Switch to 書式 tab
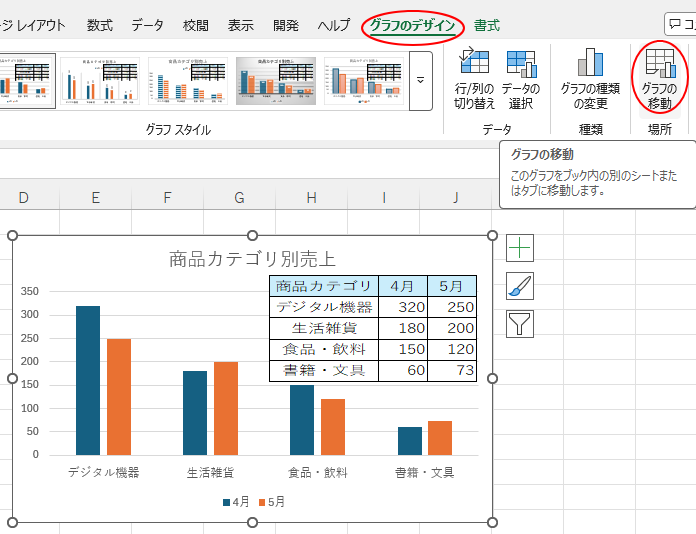 486,25
